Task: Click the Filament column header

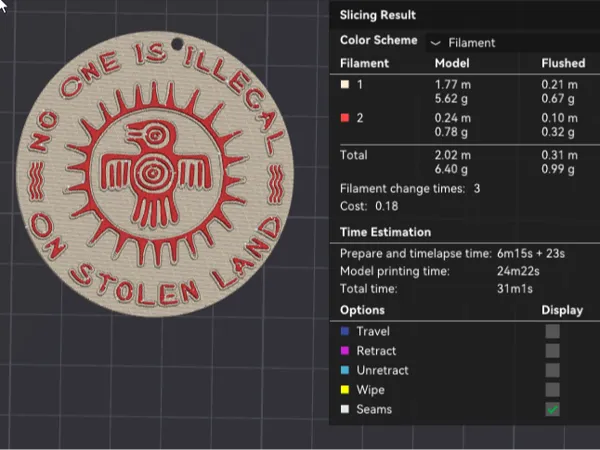Action: click(x=364, y=63)
